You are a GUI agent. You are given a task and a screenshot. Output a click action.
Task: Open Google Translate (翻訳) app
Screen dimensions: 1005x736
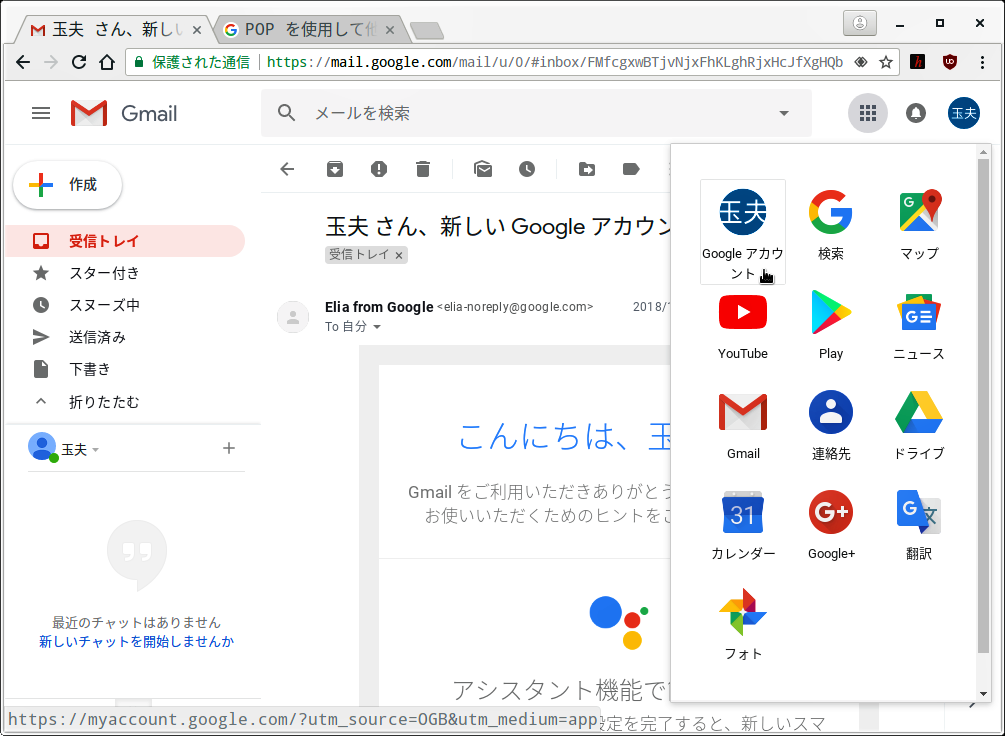[919, 527]
